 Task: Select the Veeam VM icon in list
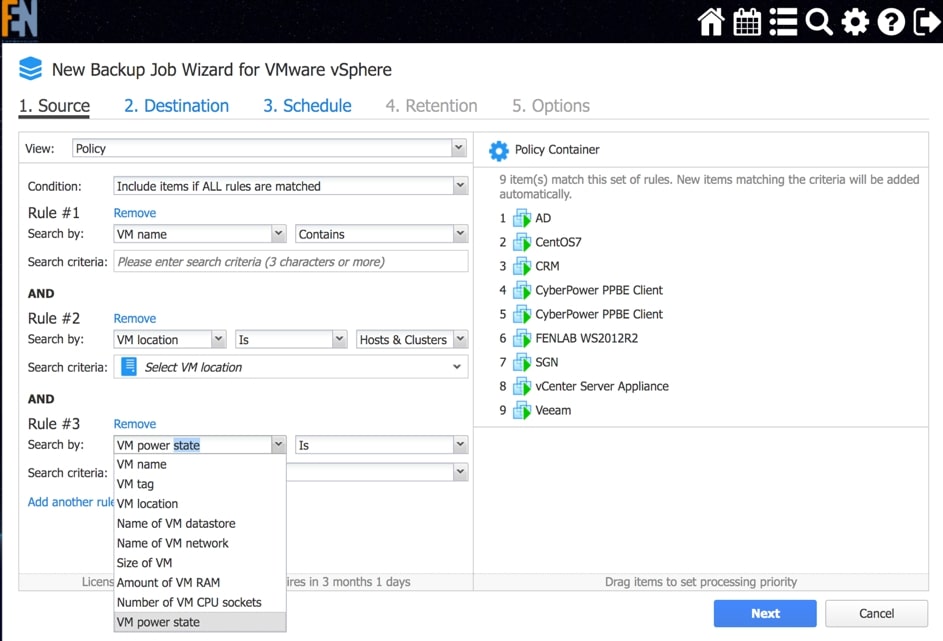coord(521,410)
